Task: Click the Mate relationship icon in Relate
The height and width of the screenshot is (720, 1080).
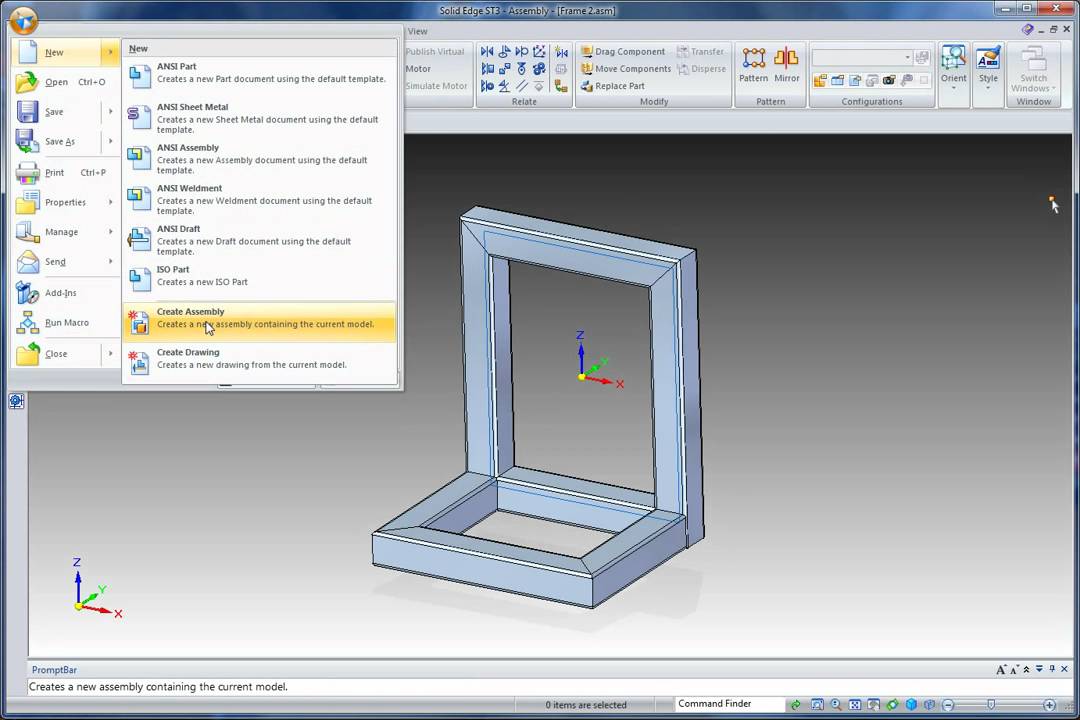Action: (487, 52)
